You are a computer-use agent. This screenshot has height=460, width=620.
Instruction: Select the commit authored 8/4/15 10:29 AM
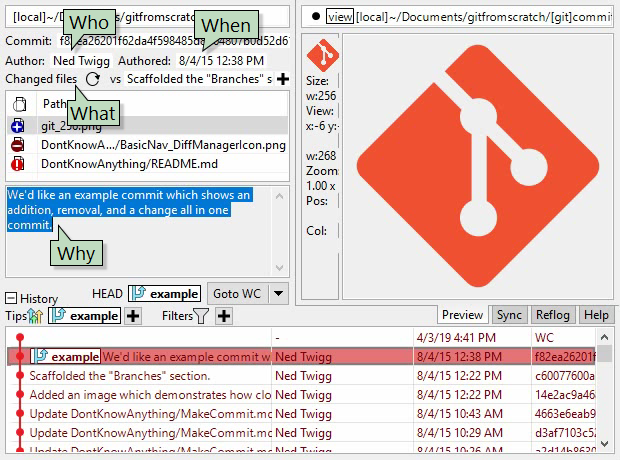pyautogui.click(x=301, y=432)
